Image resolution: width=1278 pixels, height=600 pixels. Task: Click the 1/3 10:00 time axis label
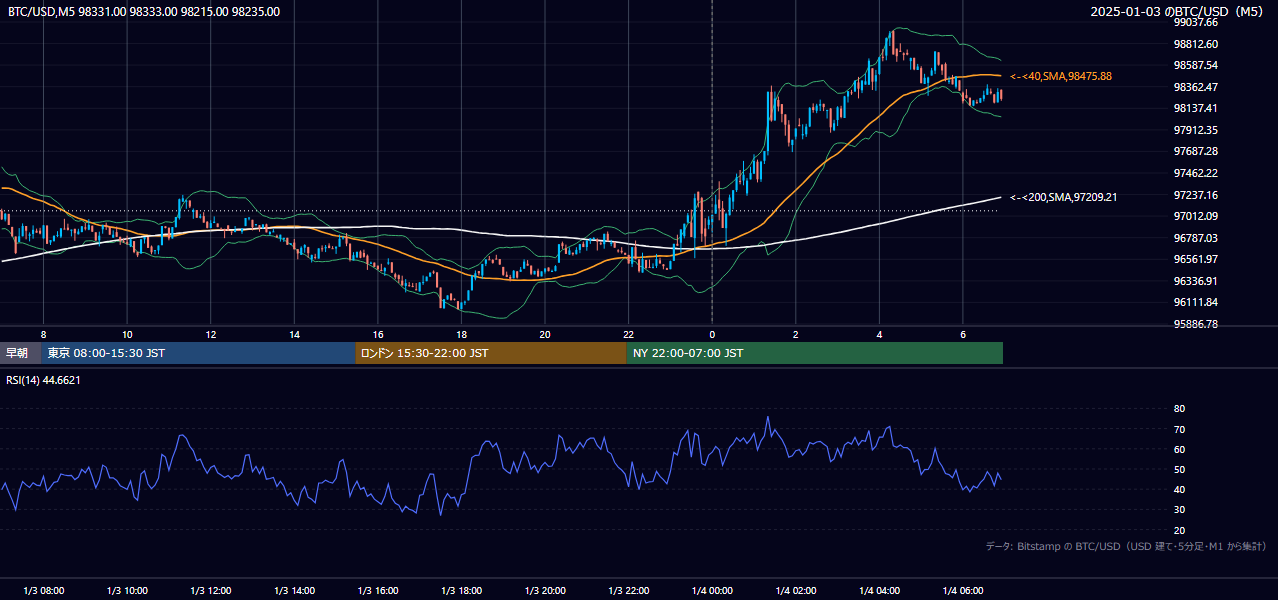point(127,591)
